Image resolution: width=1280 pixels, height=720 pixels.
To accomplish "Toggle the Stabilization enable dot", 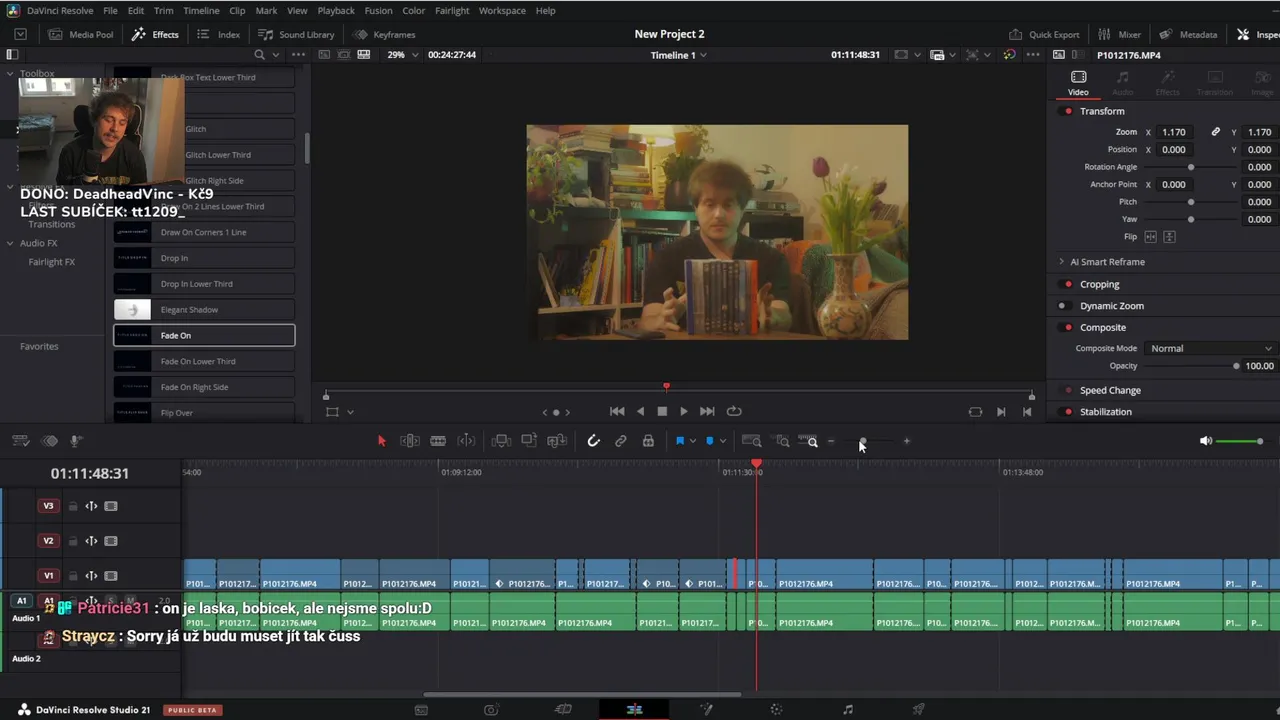I will 1068,412.
